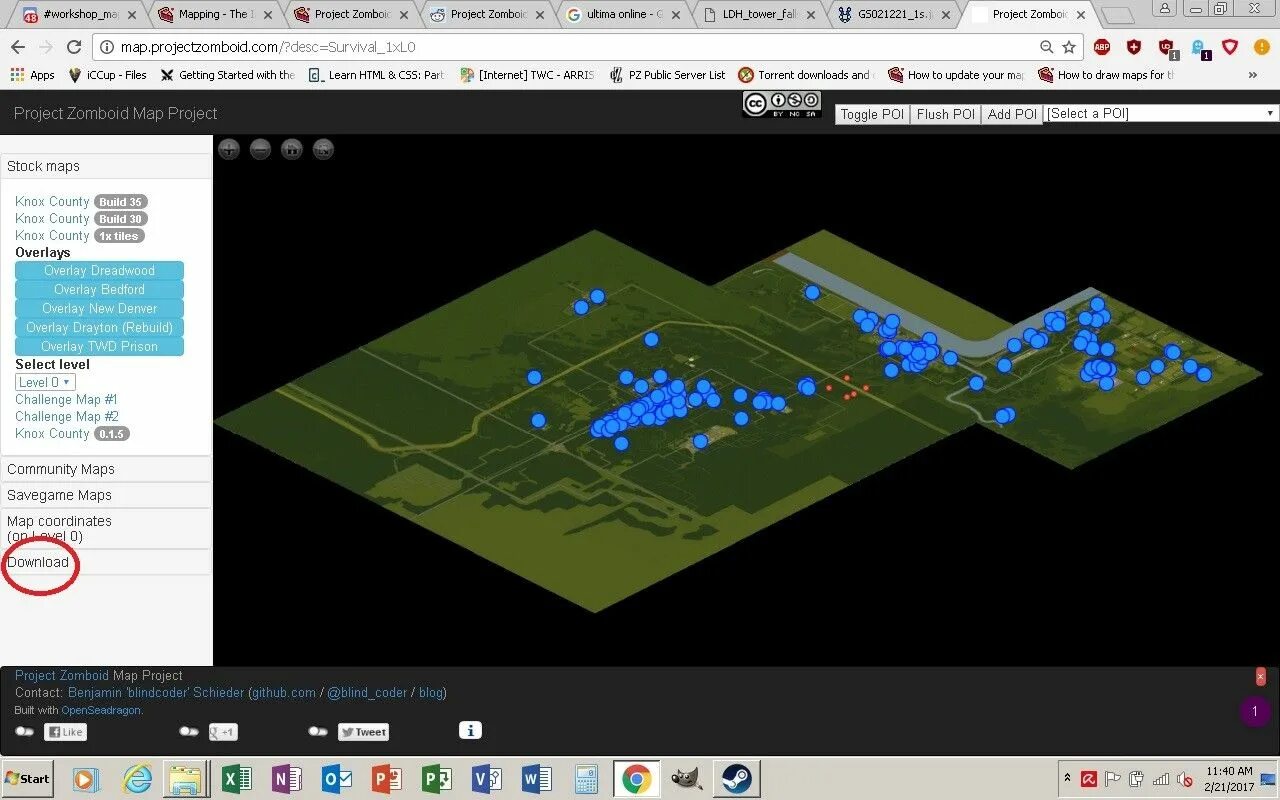Expand the Community Maps section
This screenshot has height=800, width=1280.
tap(106, 469)
